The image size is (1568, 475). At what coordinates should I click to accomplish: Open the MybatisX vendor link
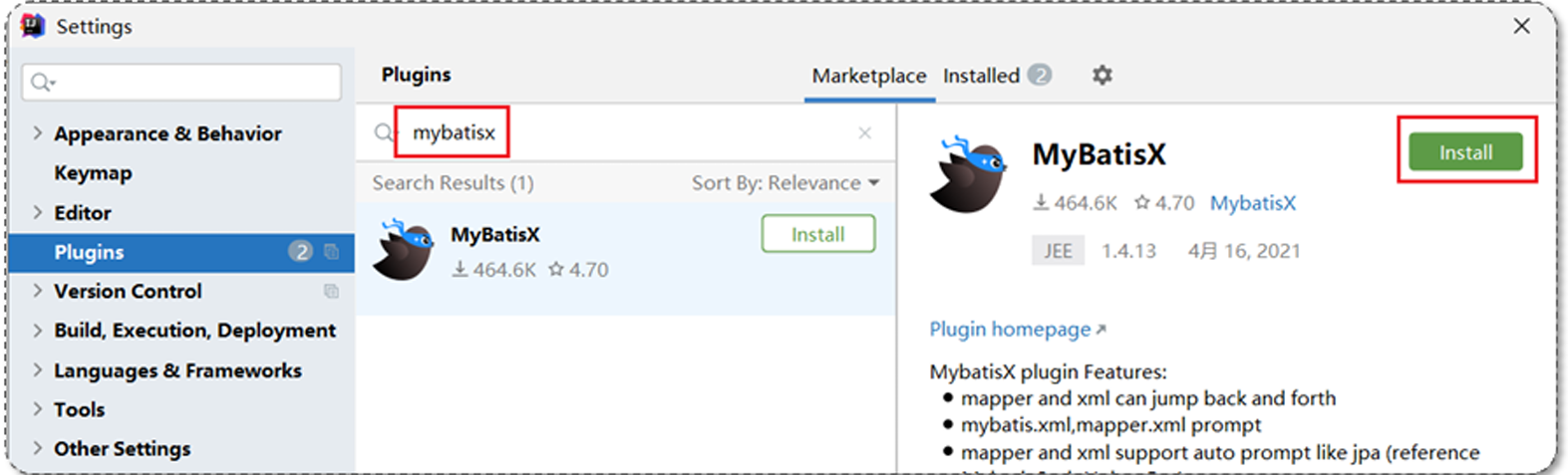[x=1253, y=203]
